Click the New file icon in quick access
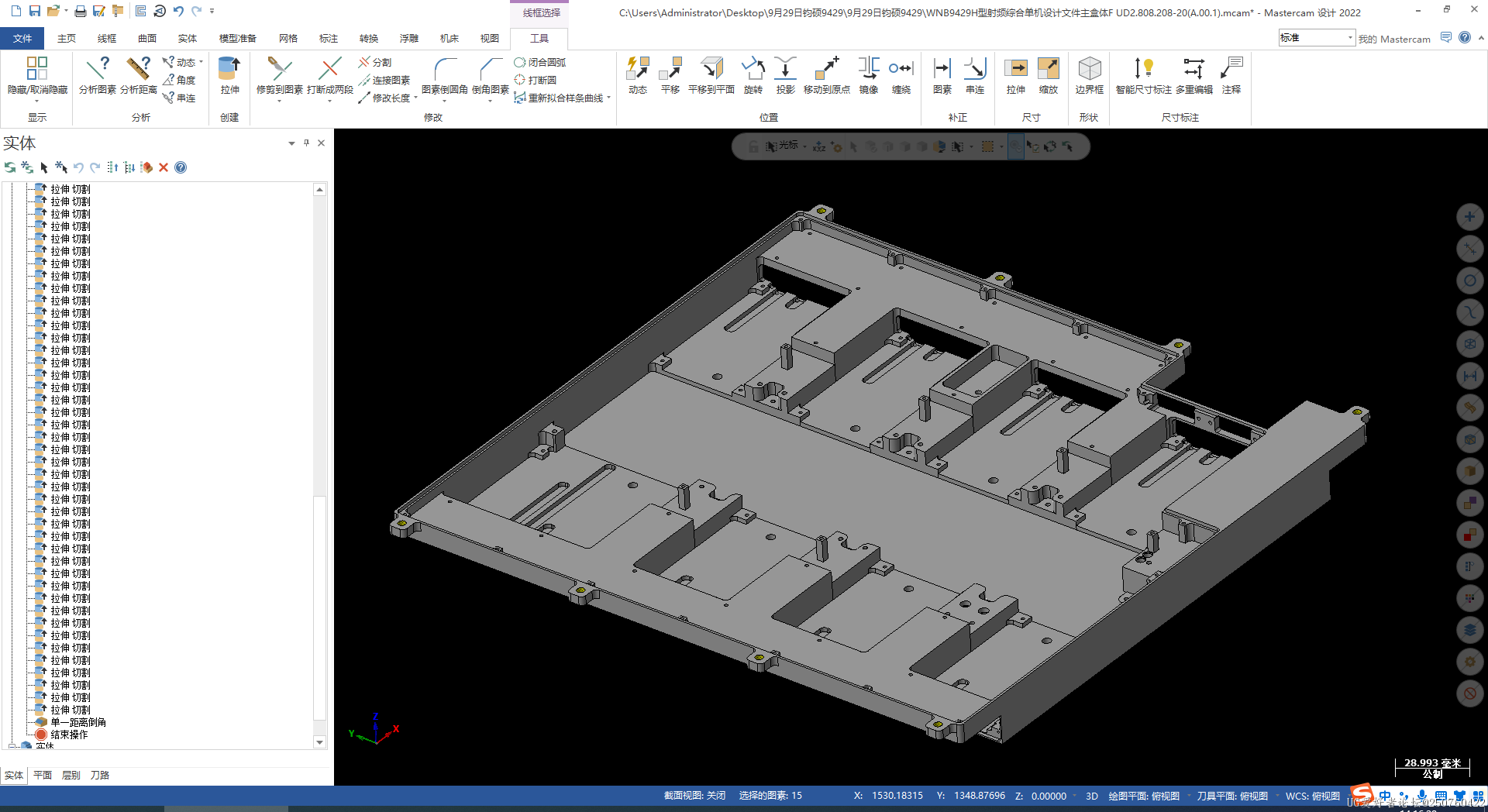 click(15, 11)
